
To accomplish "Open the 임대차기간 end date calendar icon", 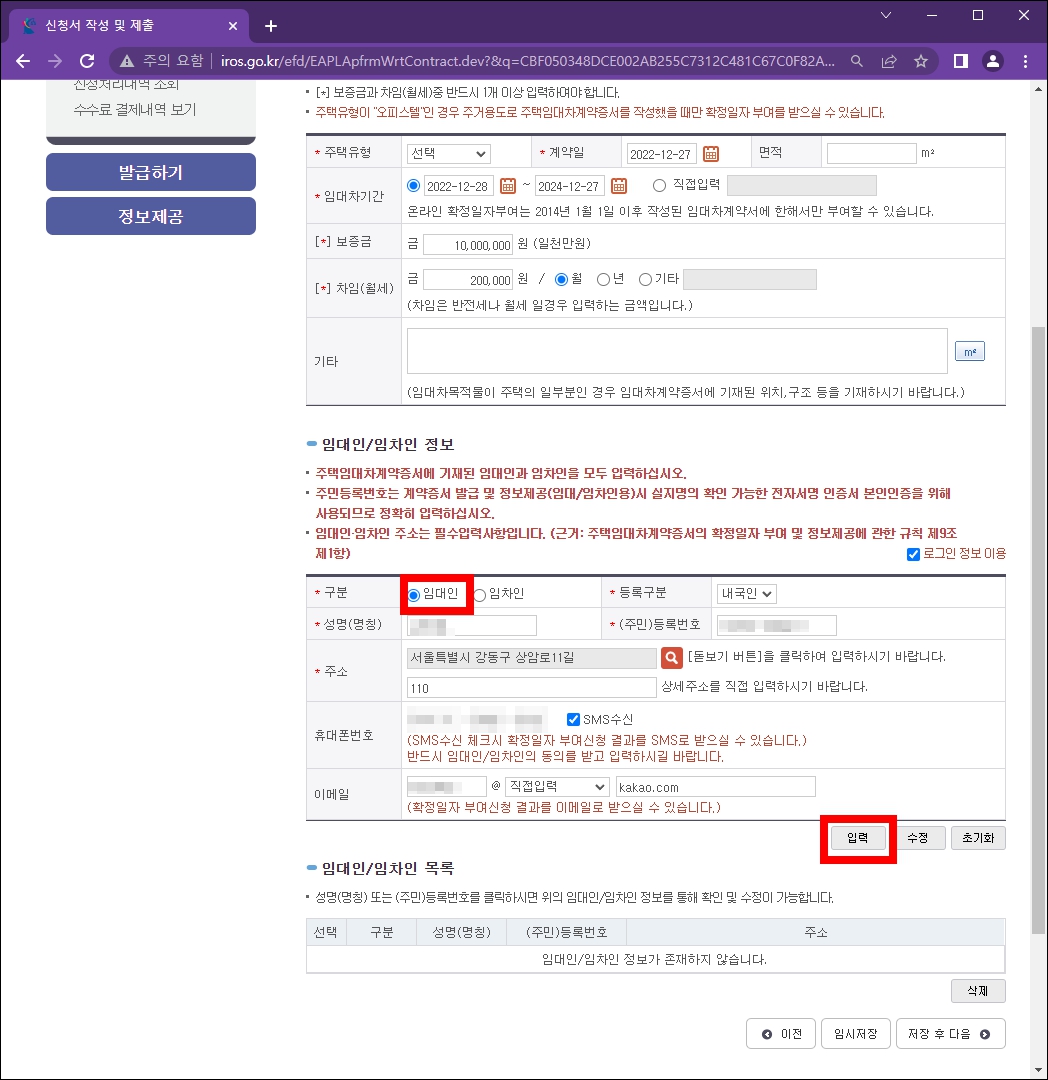I will point(618,185).
